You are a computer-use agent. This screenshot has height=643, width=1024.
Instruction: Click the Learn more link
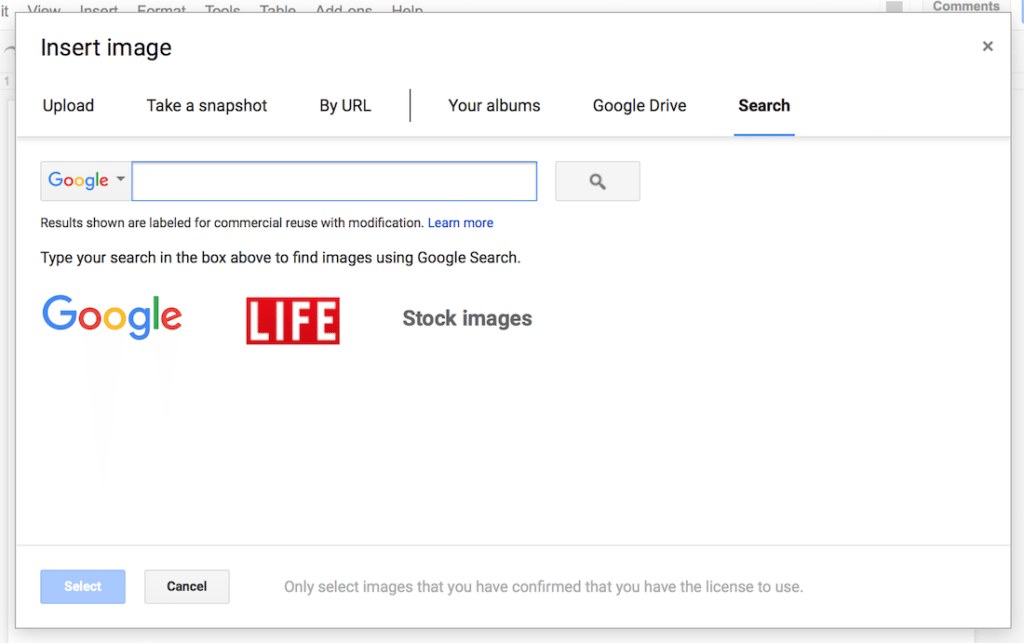[x=460, y=222]
